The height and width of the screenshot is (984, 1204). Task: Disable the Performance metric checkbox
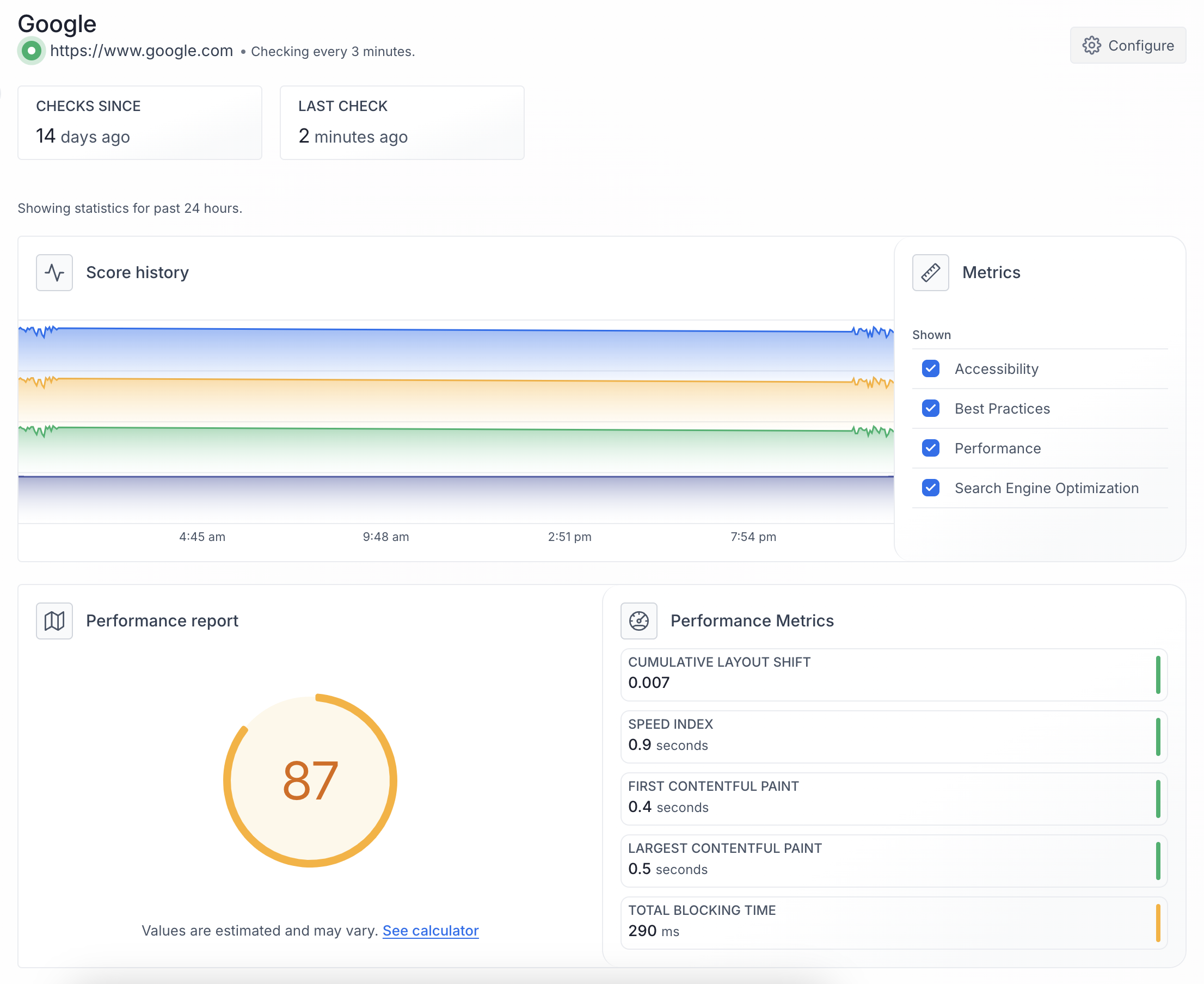(930, 448)
